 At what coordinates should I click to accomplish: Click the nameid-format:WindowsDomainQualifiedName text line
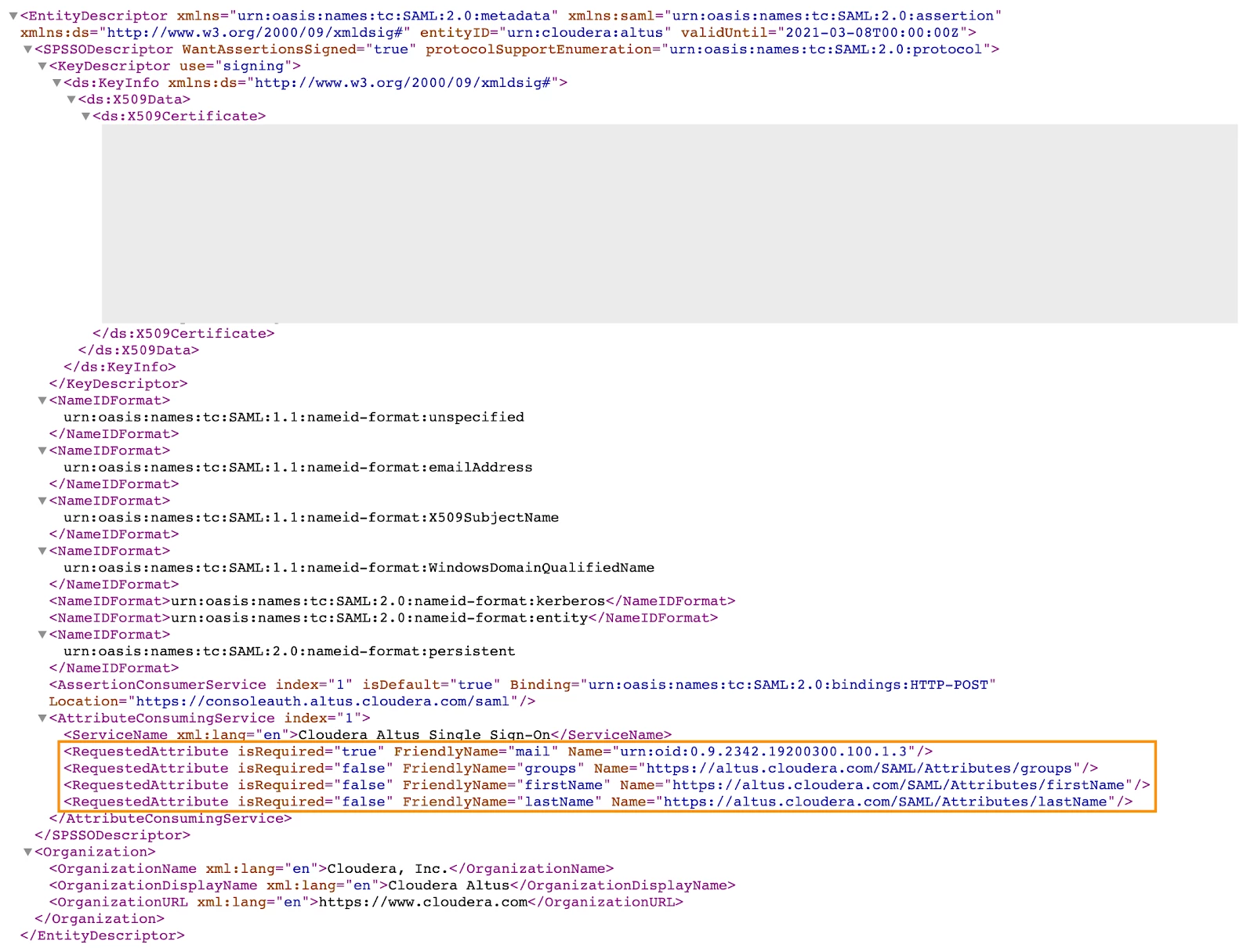[359, 567]
